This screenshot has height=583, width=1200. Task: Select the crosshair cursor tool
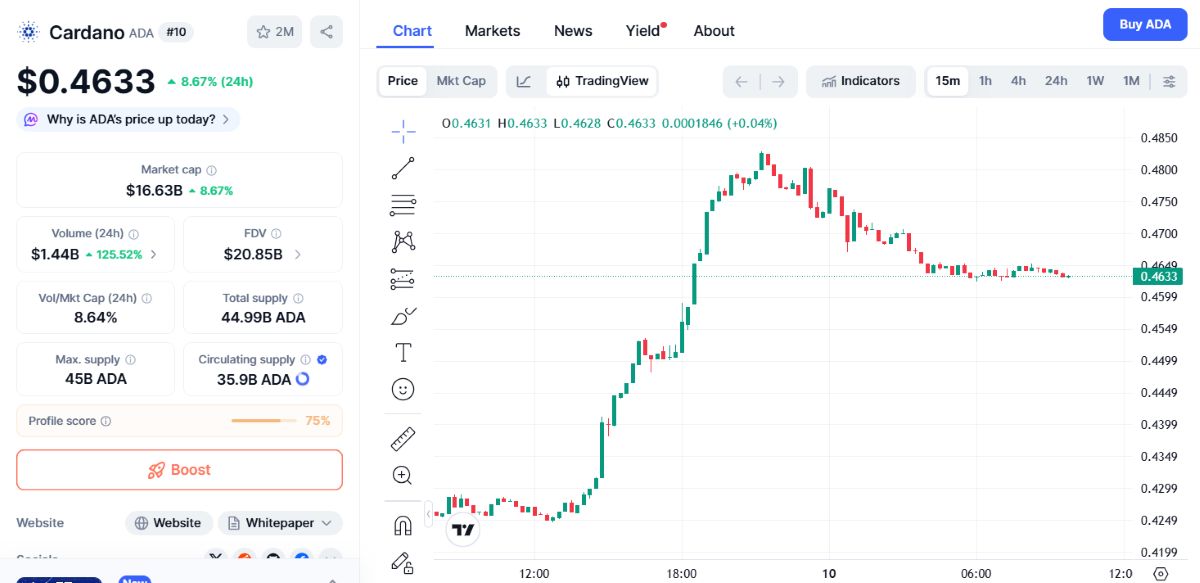tap(403, 131)
